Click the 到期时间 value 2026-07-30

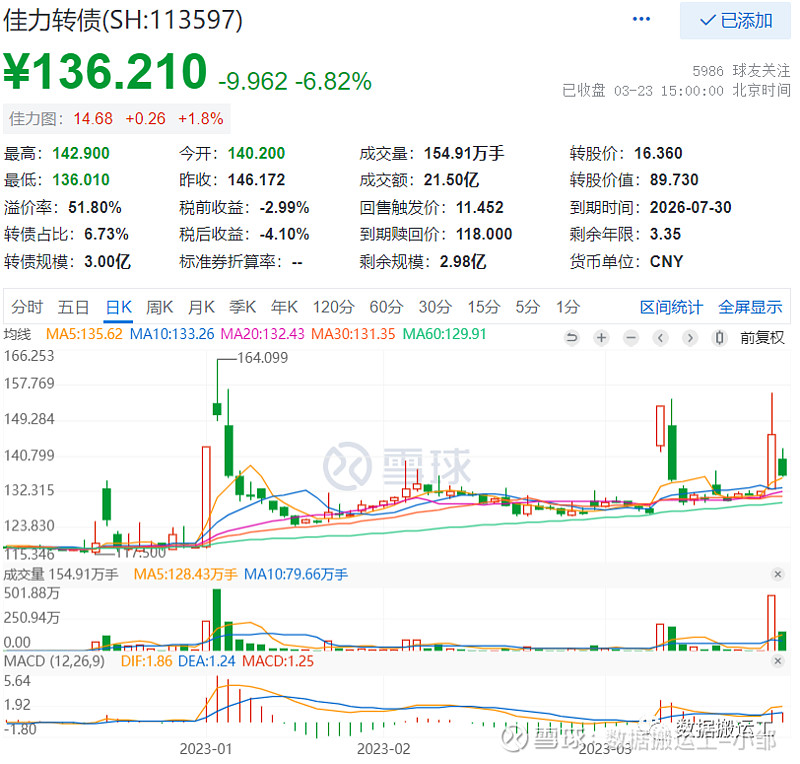coord(690,207)
